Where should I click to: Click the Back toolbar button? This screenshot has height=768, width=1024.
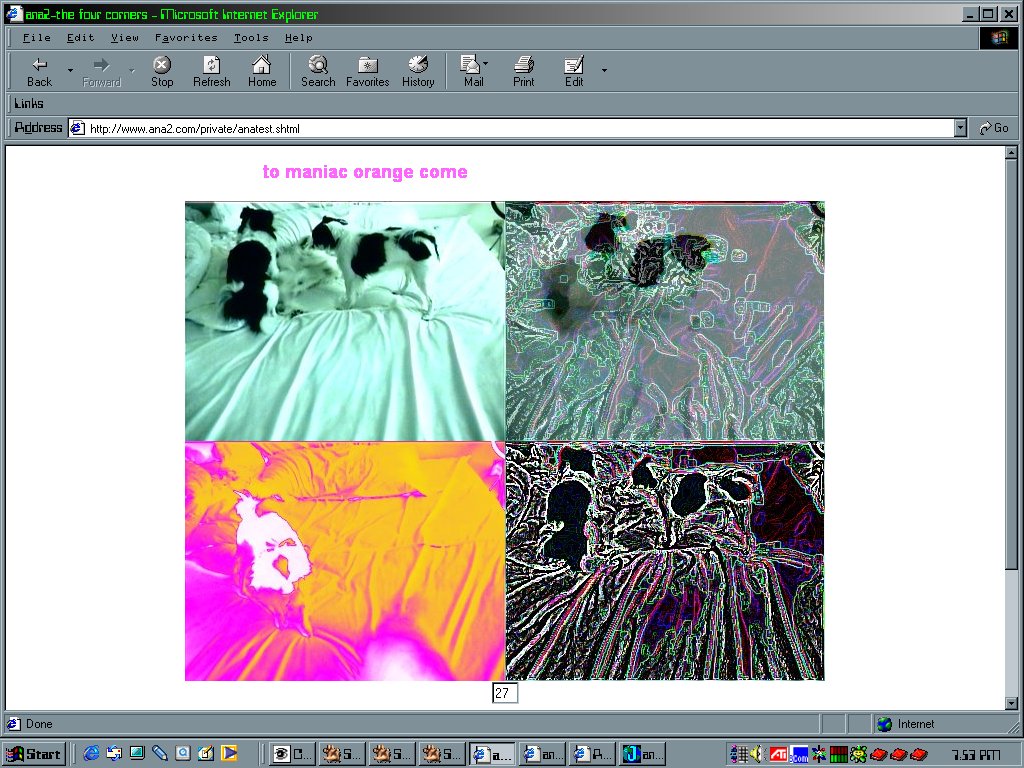[x=39, y=71]
